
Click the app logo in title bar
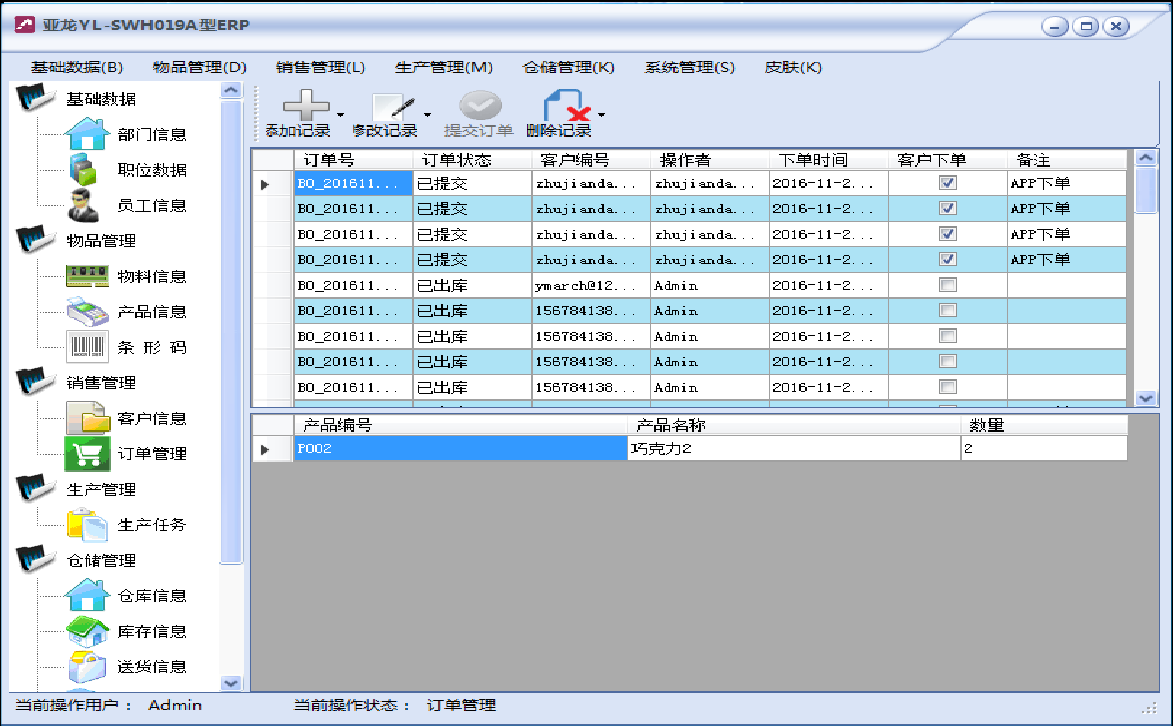click(x=25, y=25)
